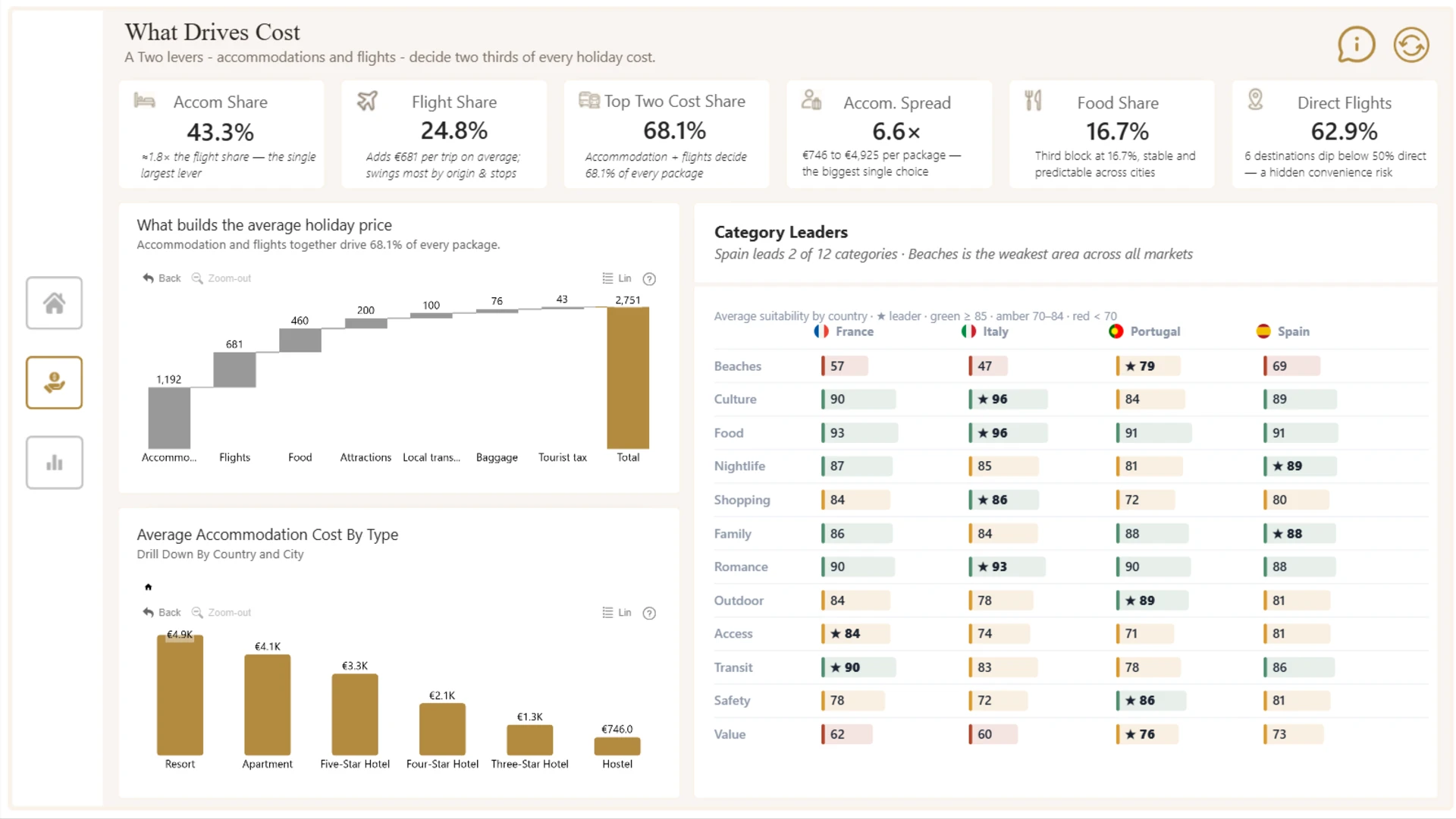Zoom-out on the waterfall chart
Image resolution: width=1456 pixels, height=819 pixels.
click(x=221, y=278)
